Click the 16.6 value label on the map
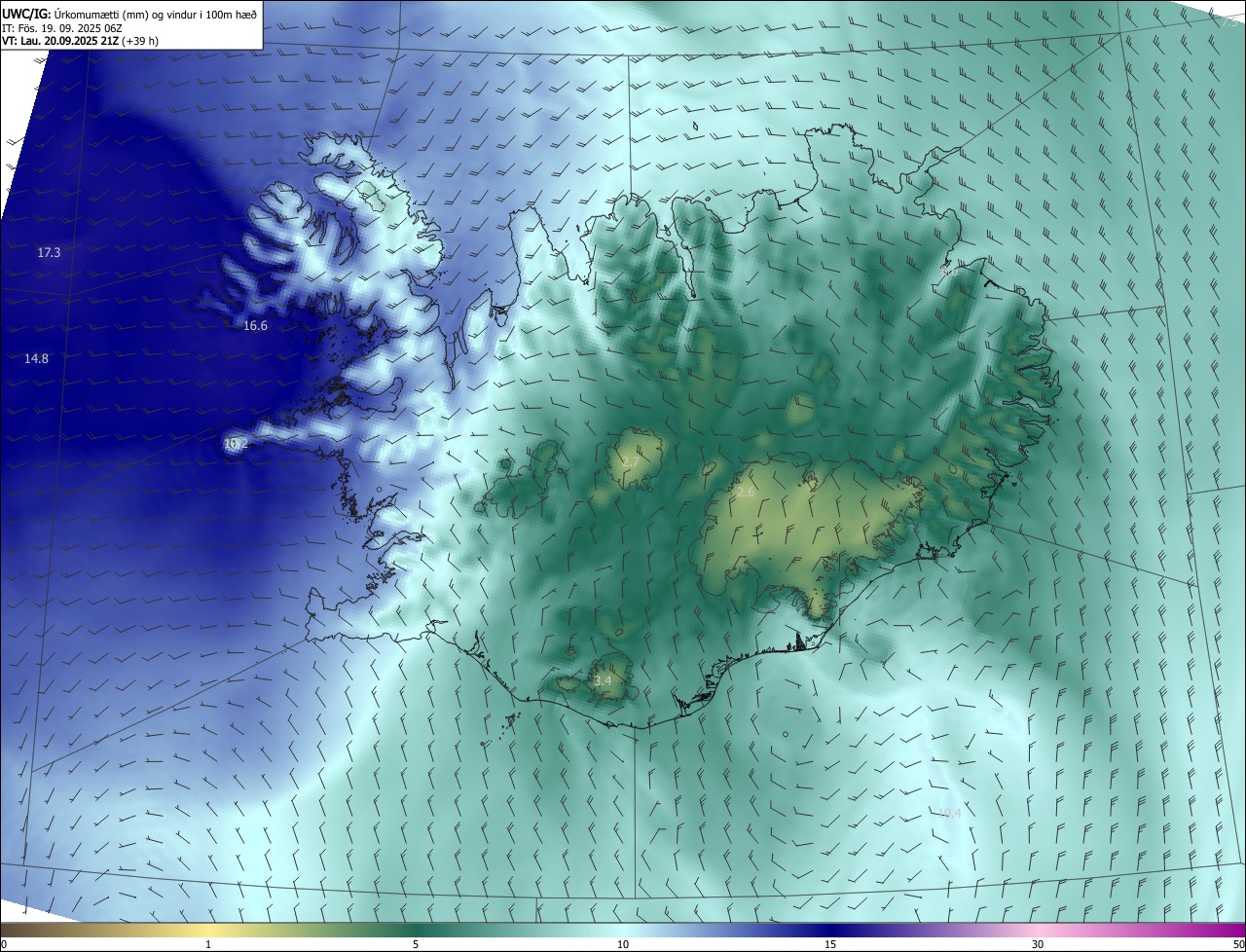This screenshot has height=952, width=1246. (x=255, y=326)
